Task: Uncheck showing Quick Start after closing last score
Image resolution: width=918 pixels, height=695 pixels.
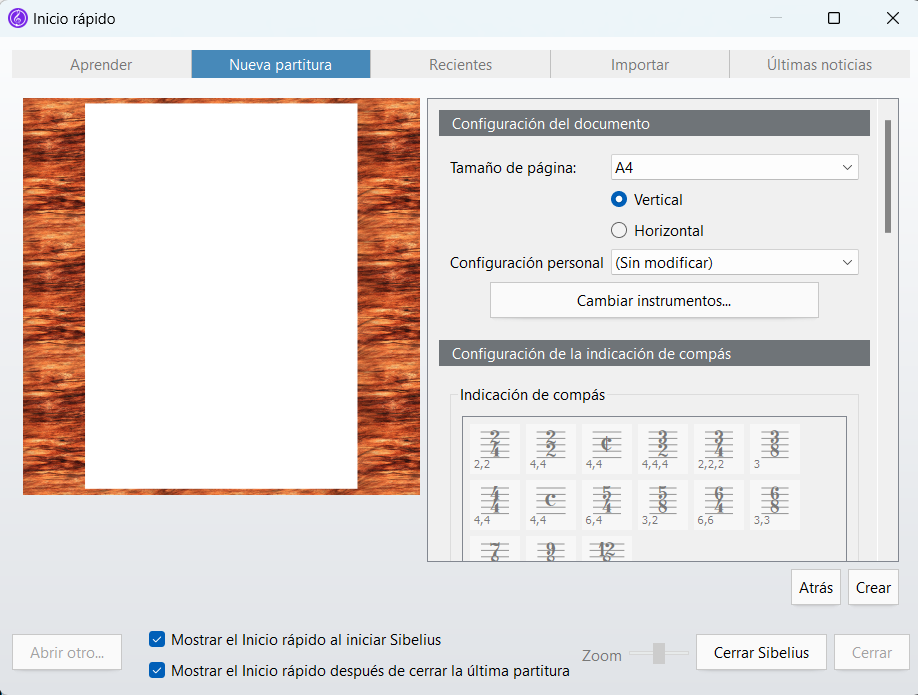Action: click(157, 671)
